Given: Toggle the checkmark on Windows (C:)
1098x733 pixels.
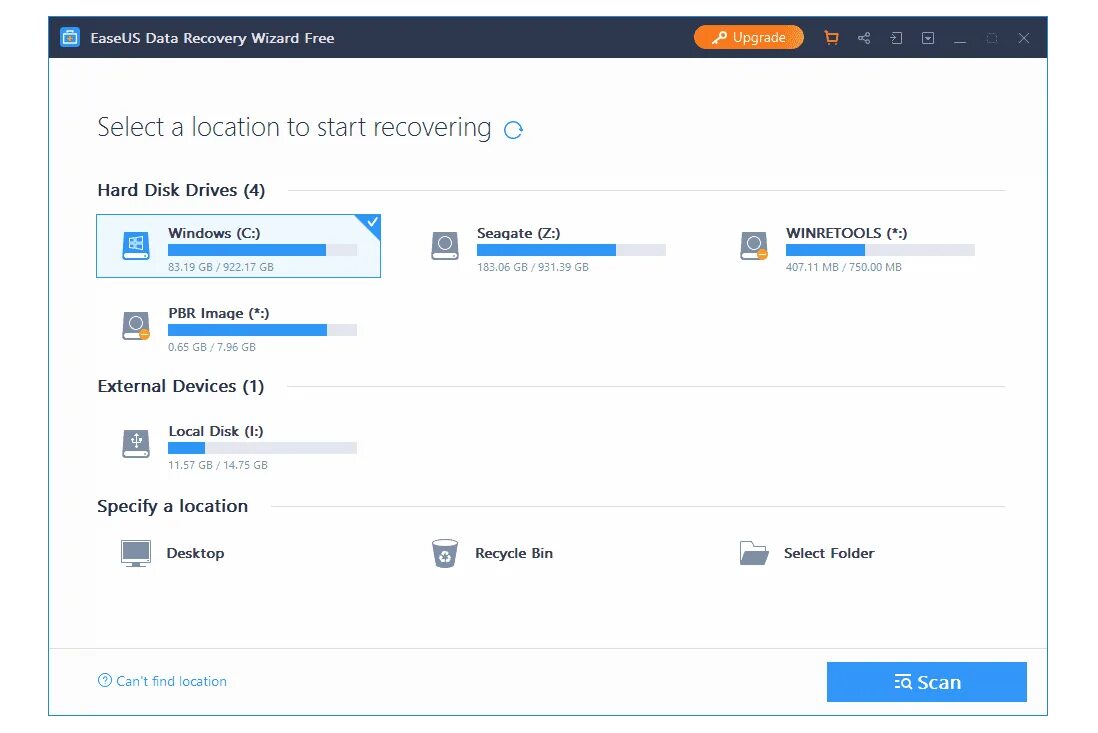Looking at the screenshot, I should [x=371, y=223].
